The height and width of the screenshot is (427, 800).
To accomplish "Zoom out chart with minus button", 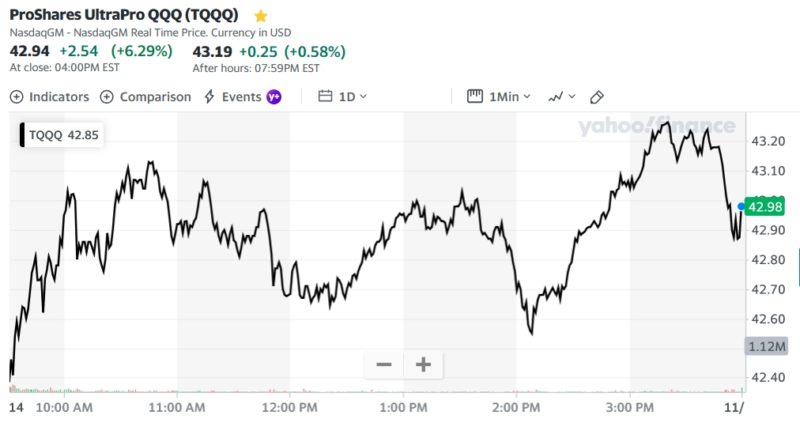I will 383,365.
